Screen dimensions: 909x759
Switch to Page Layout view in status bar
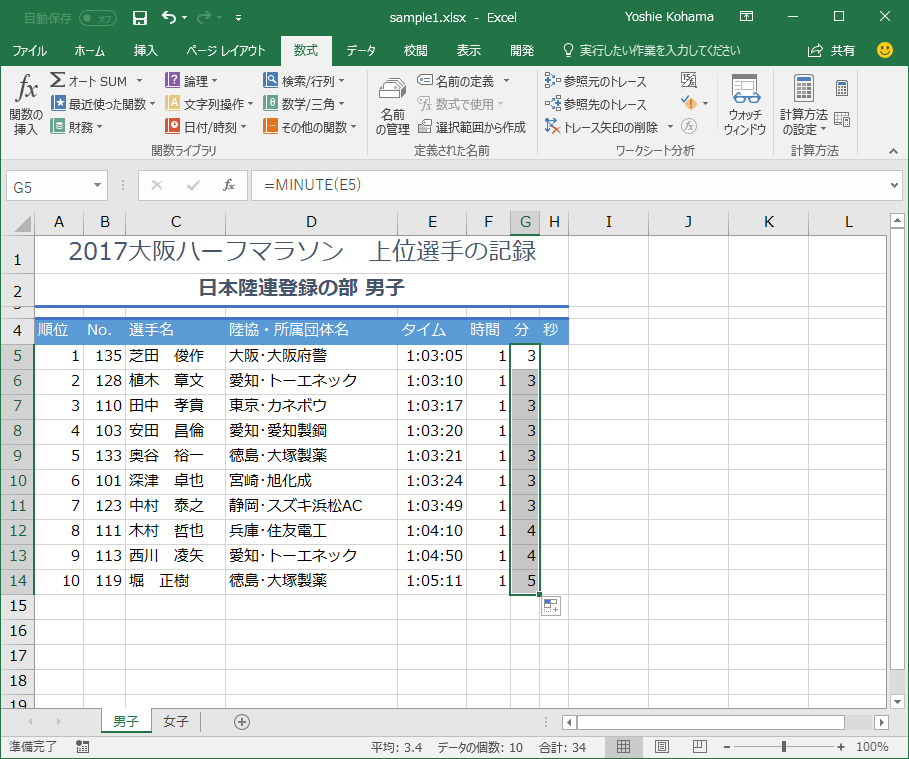(661, 747)
